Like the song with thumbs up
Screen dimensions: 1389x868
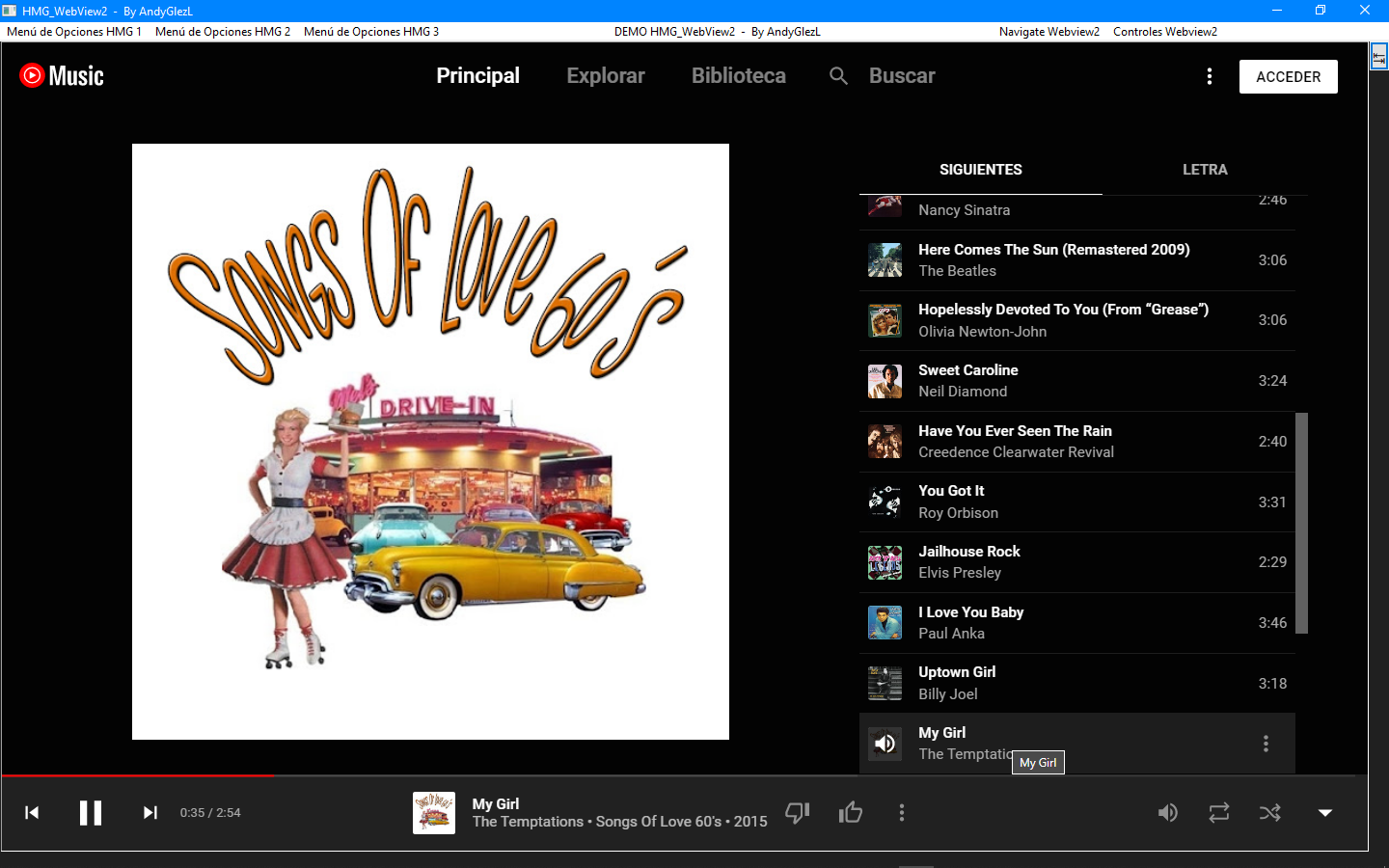click(850, 813)
